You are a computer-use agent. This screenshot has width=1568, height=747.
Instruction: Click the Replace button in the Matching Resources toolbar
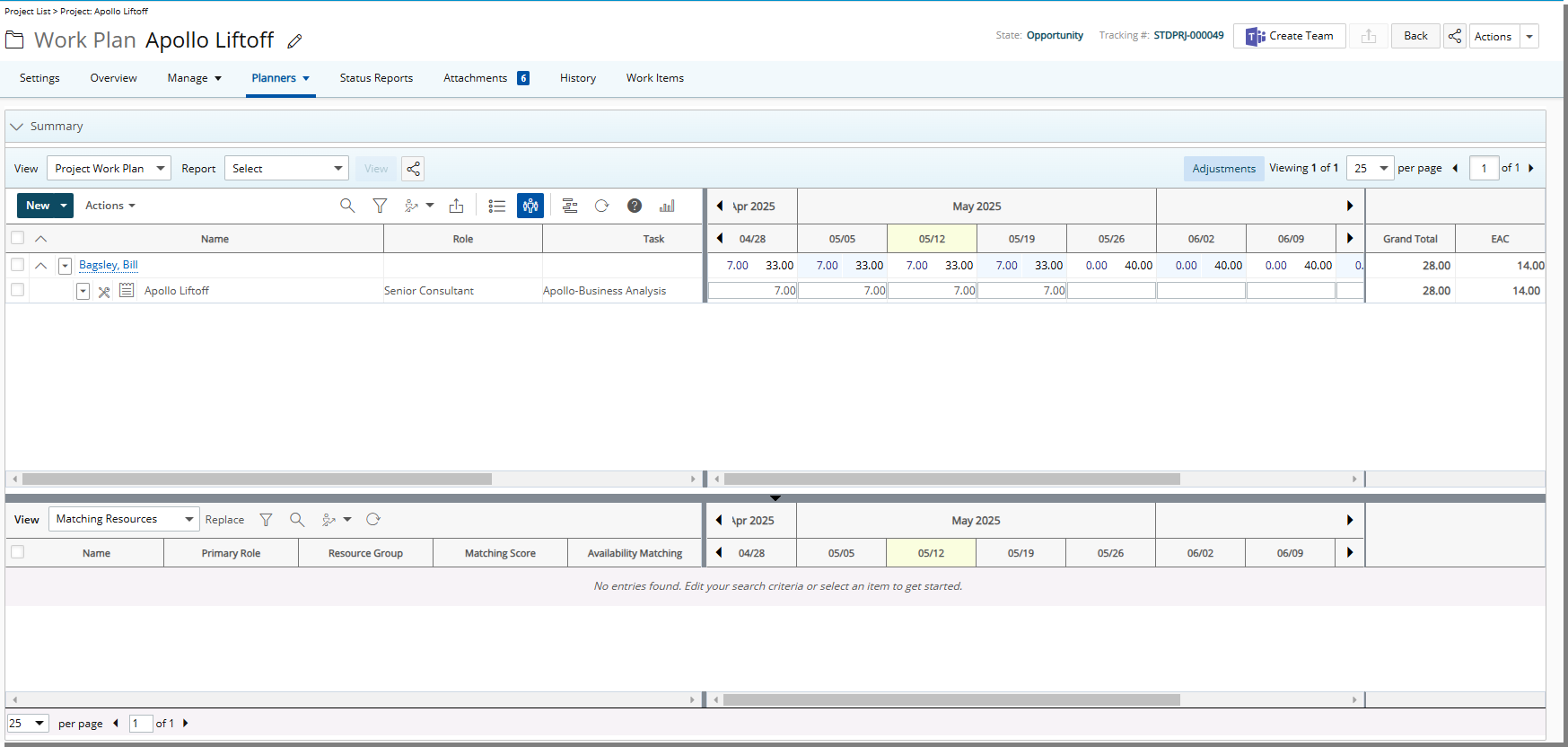[x=224, y=520]
